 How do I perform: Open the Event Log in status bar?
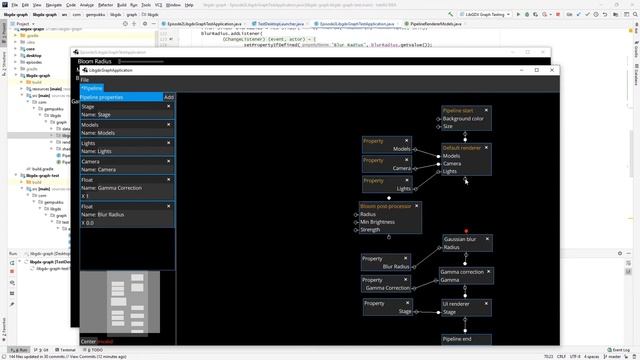(x=618, y=350)
